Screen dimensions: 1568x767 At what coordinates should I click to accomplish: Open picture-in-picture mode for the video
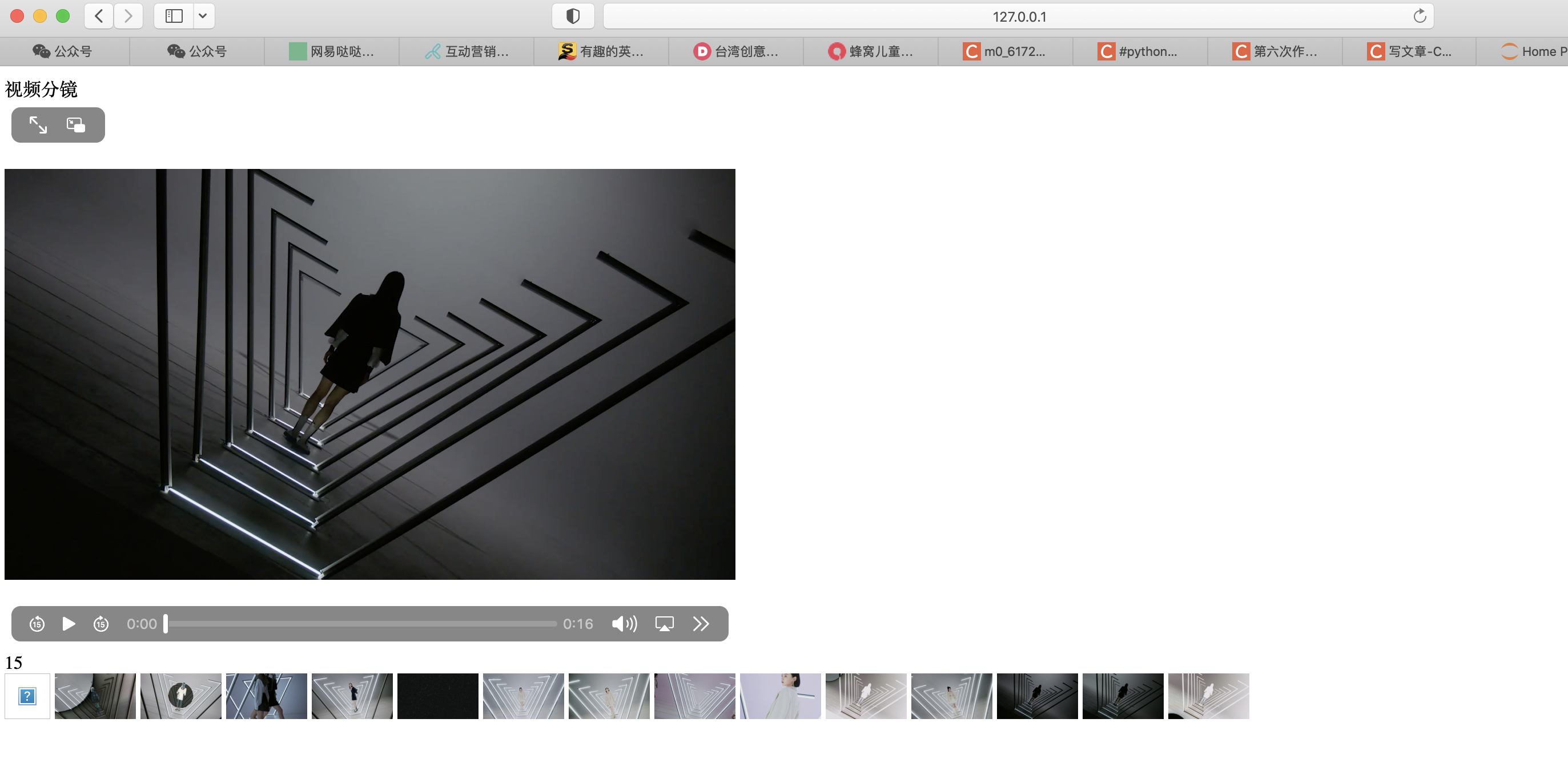(76, 124)
